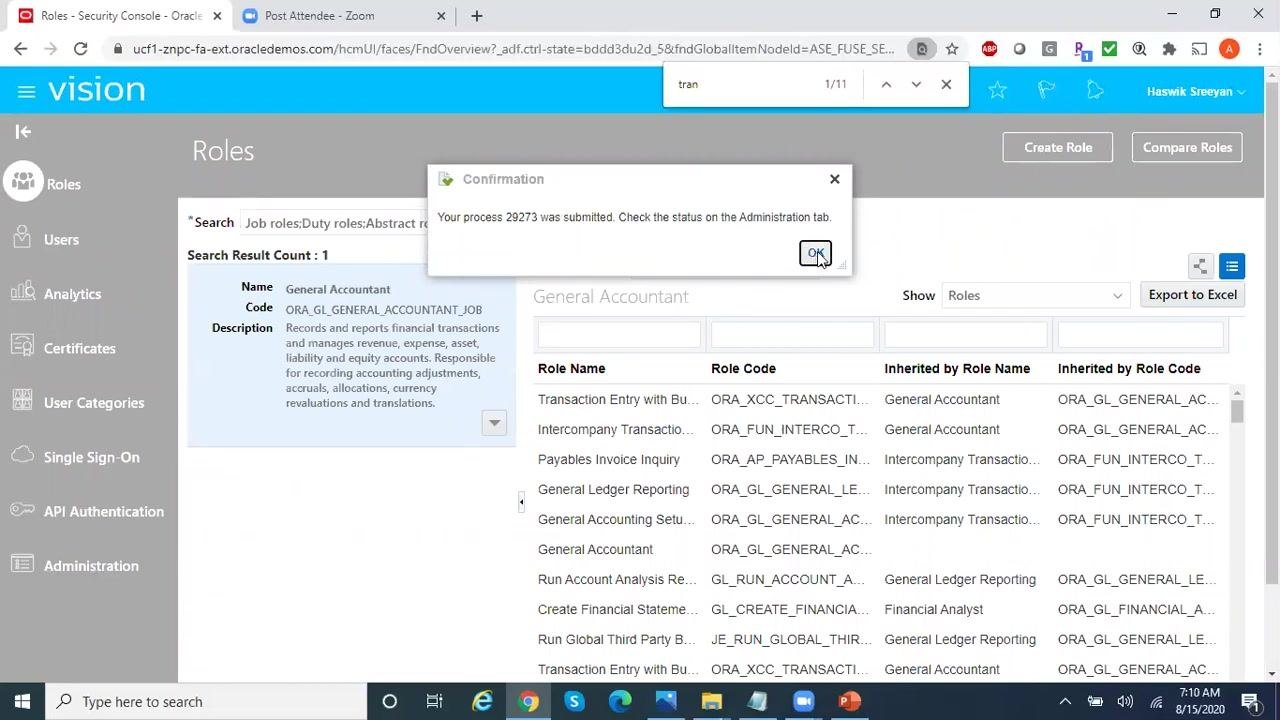1280x720 pixels.
Task: Select User Categories in the sidebar
Action: point(94,402)
